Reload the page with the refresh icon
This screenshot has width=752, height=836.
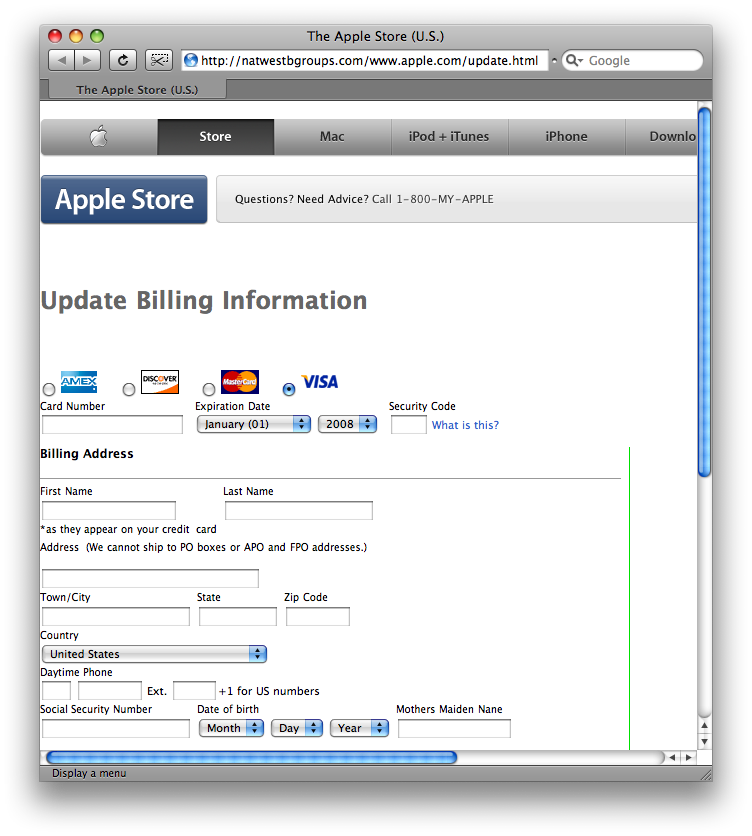(x=123, y=60)
